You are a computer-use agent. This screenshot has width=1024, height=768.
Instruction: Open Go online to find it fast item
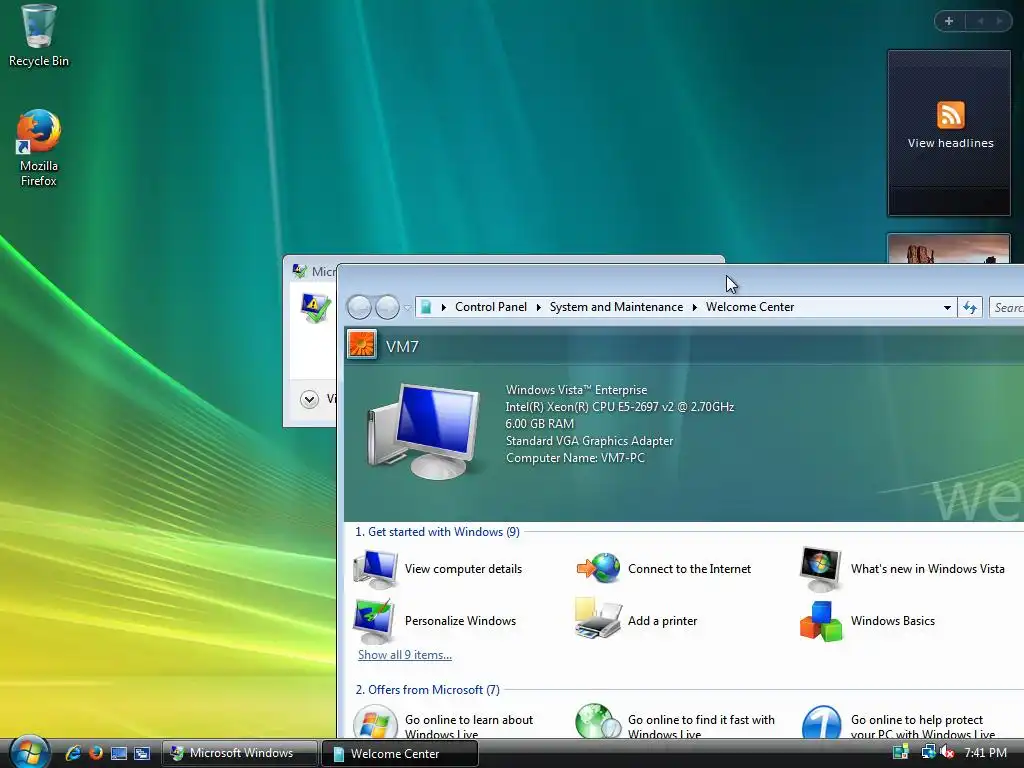(x=676, y=722)
